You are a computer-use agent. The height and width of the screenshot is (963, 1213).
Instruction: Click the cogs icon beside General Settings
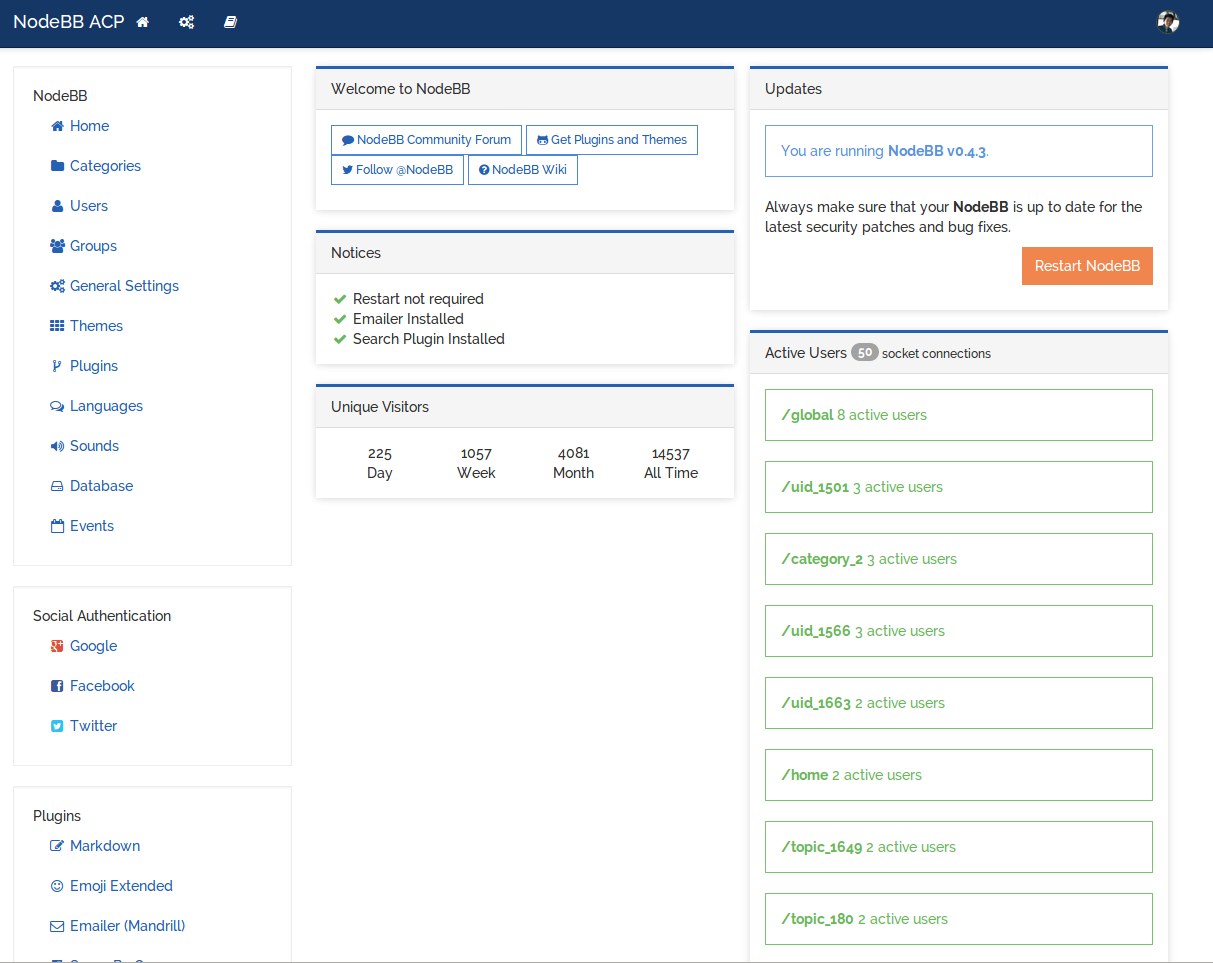(57, 286)
